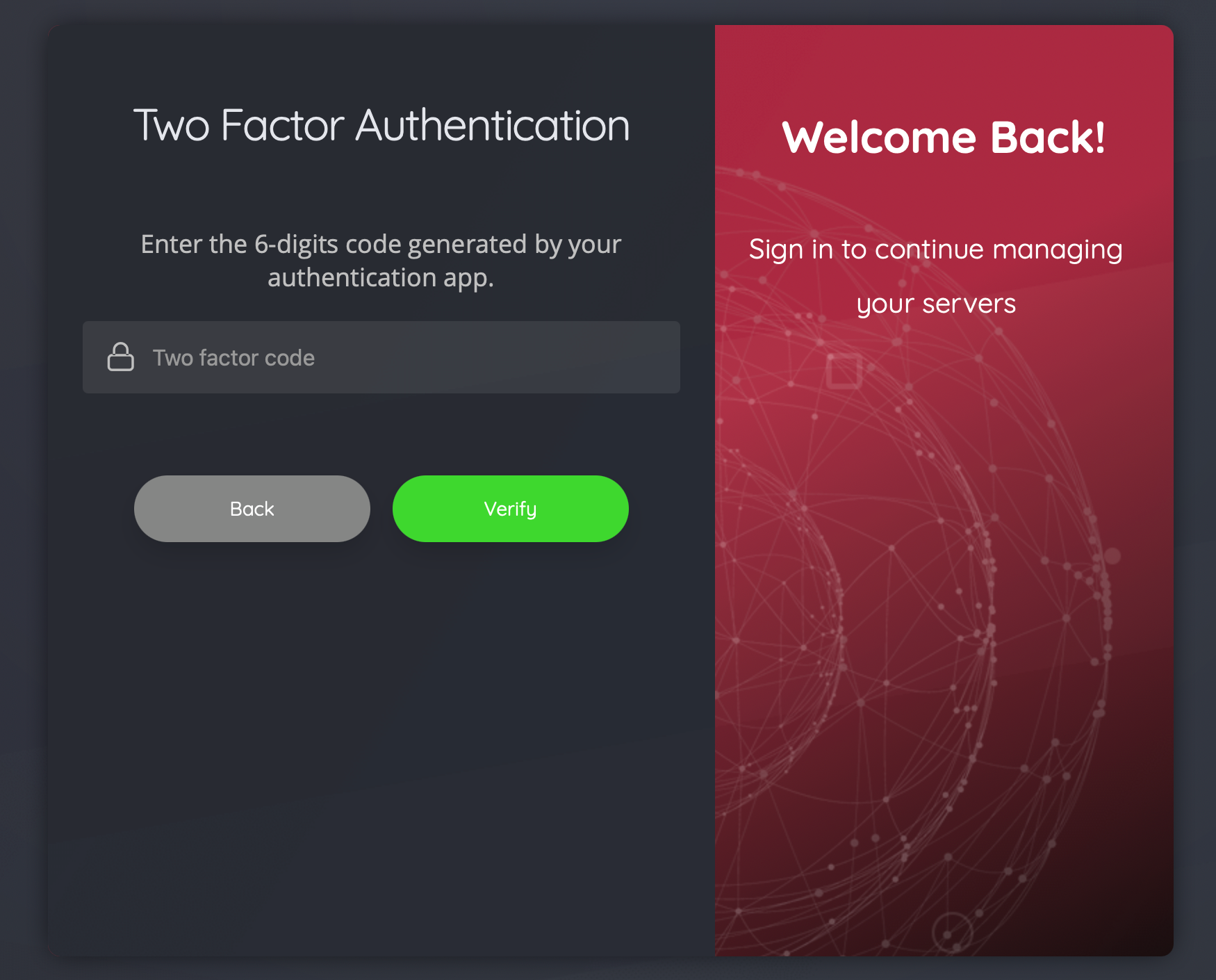This screenshot has height=980, width=1216.
Task: Click the Welcome Back! heading
Action: point(944,137)
